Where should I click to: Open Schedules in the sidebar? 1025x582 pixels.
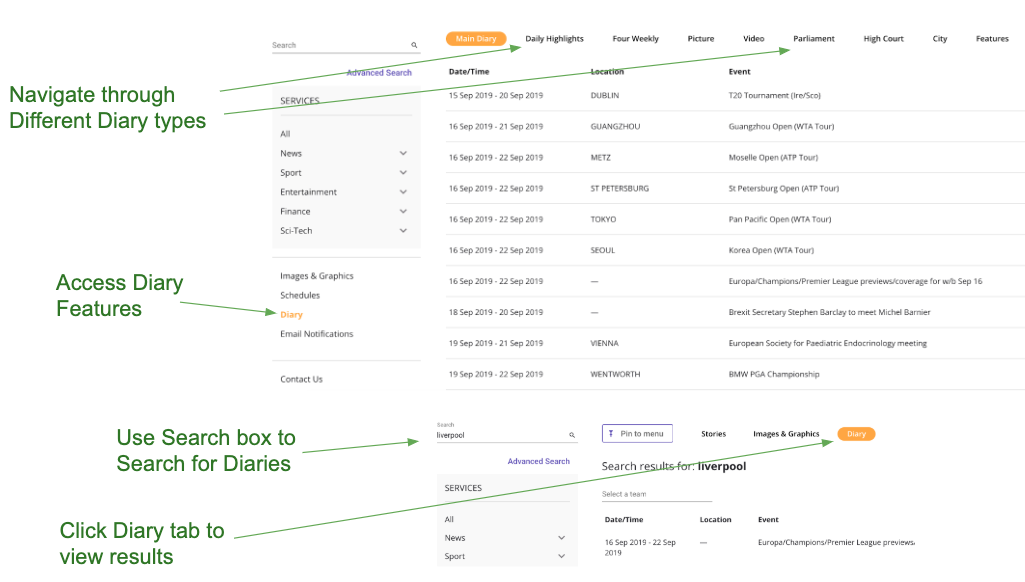(300, 296)
